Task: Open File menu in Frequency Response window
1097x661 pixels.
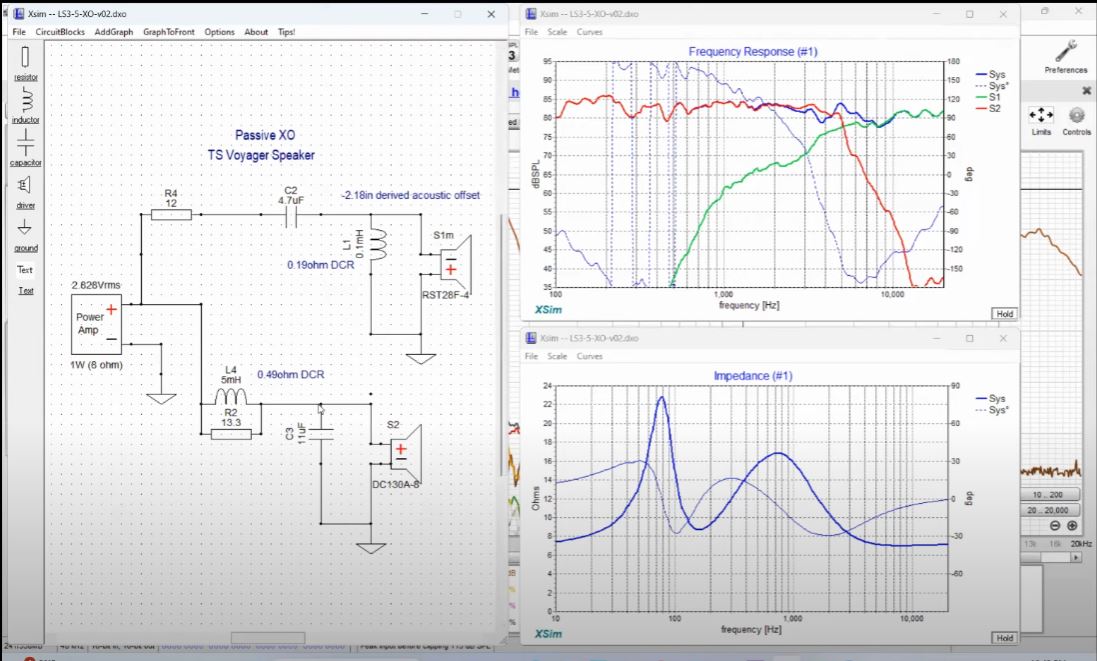Action: point(532,31)
